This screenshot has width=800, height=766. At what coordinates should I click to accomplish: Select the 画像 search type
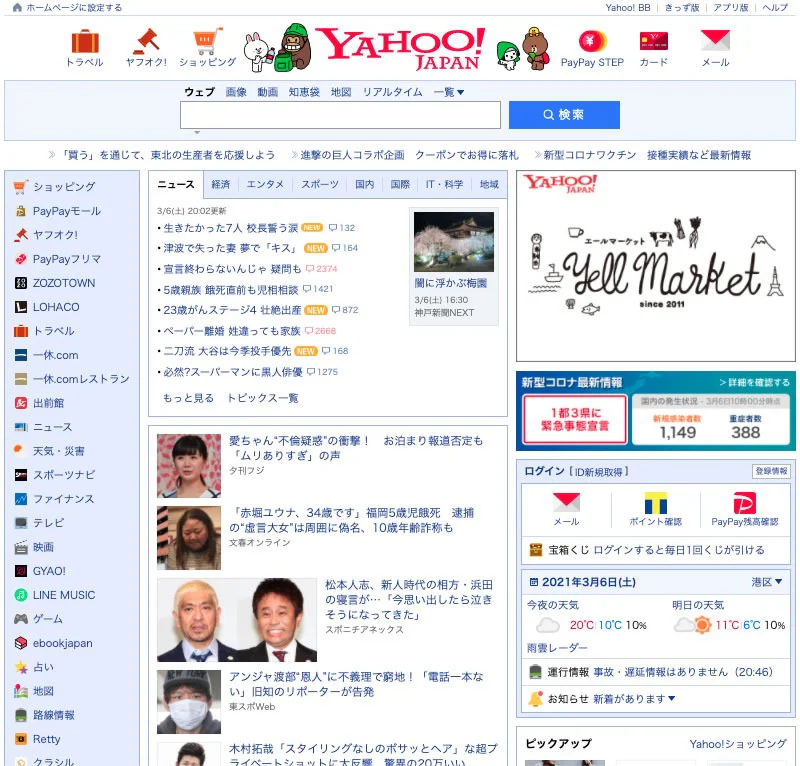click(236, 92)
